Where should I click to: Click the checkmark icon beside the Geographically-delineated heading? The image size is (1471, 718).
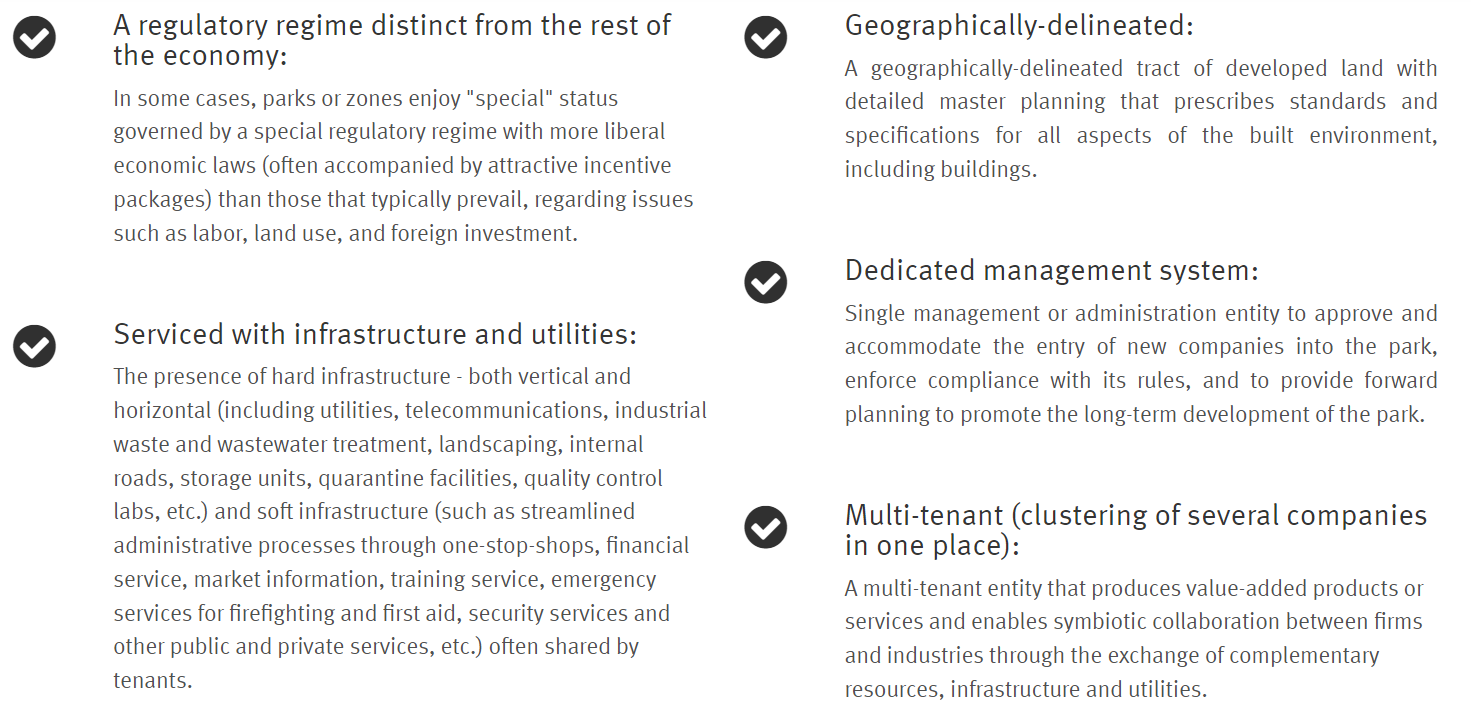tap(766, 38)
